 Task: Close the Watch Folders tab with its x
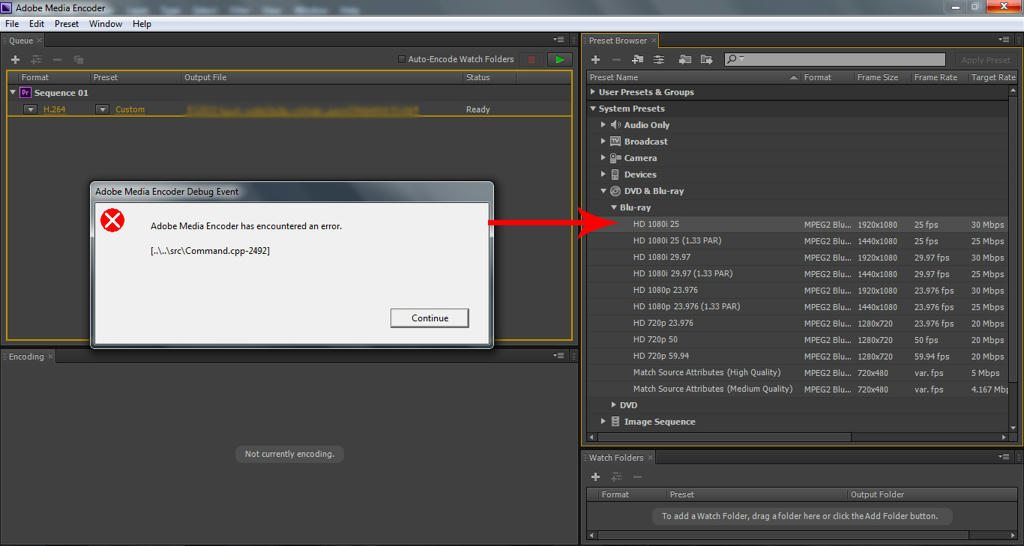pos(650,458)
